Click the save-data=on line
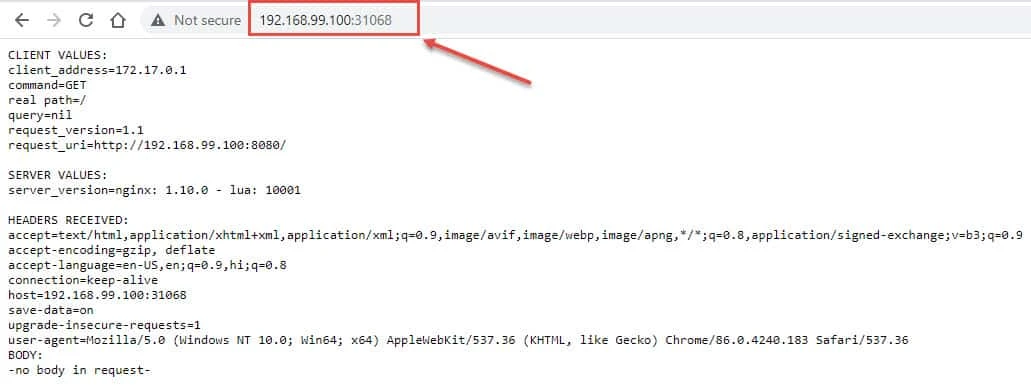The height and width of the screenshot is (391, 1031). tap(51, 311)
